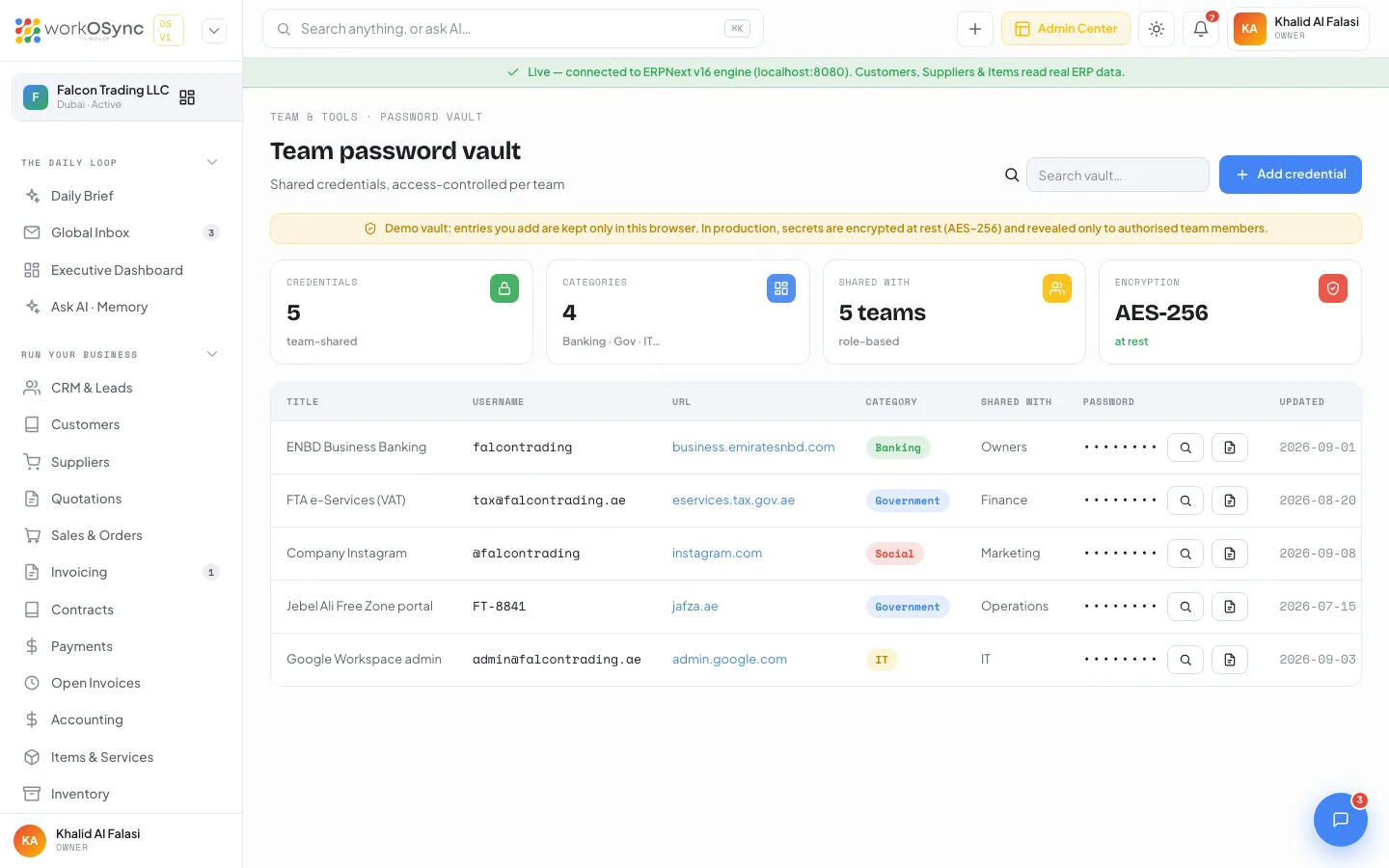Collapse Run Your Business section
1389x868 pixels.
pos(212,354)
